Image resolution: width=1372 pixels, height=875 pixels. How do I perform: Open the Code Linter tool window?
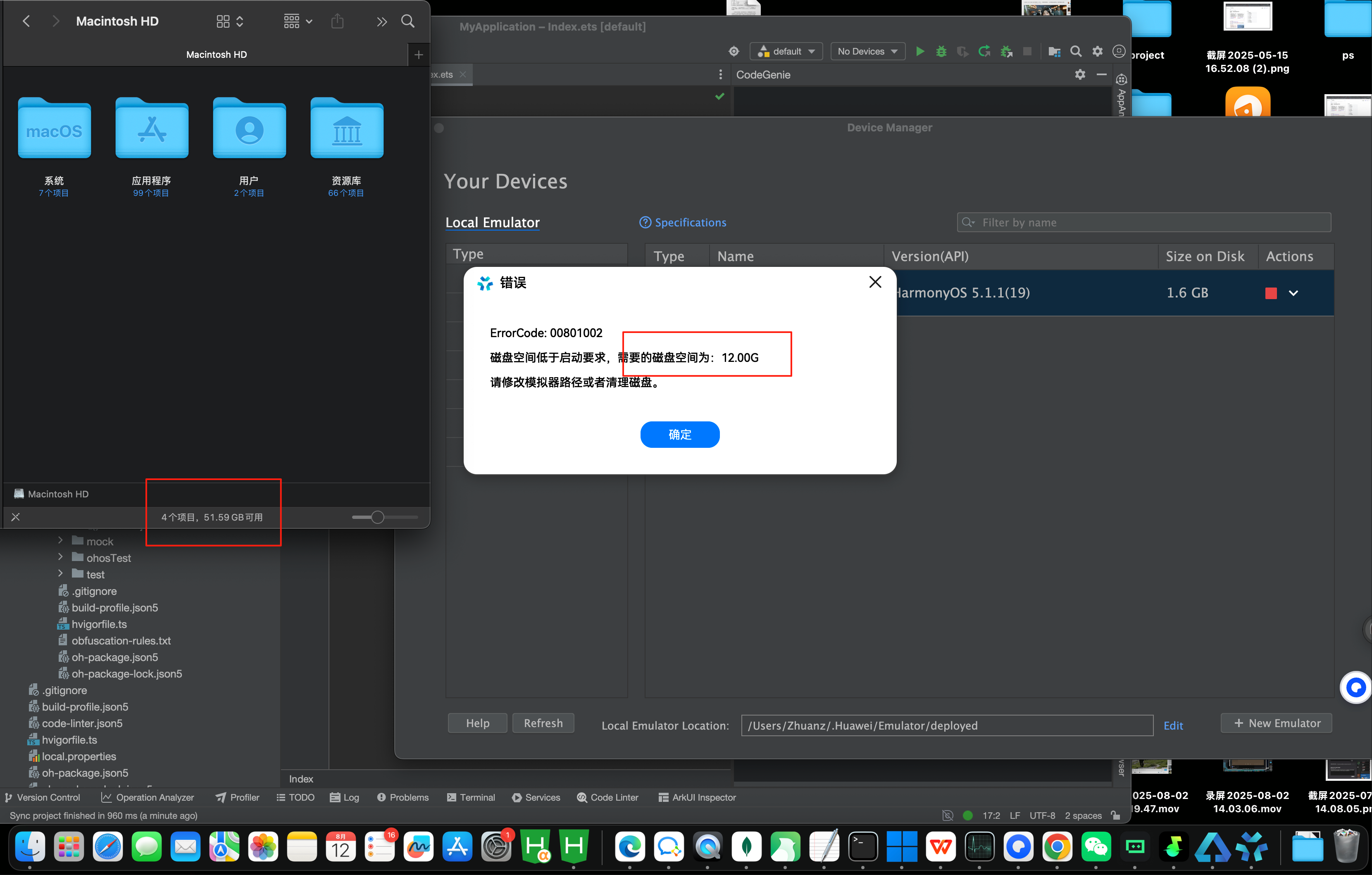tap(607, 797)
